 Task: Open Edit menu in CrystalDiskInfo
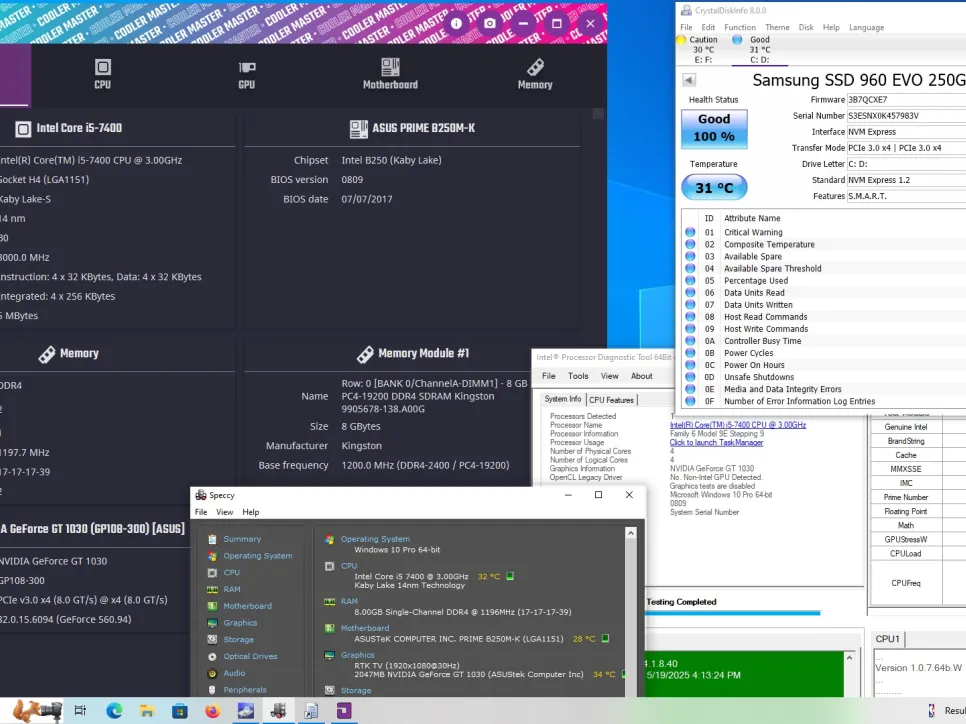pyautogui.click(x=708, y=27)
